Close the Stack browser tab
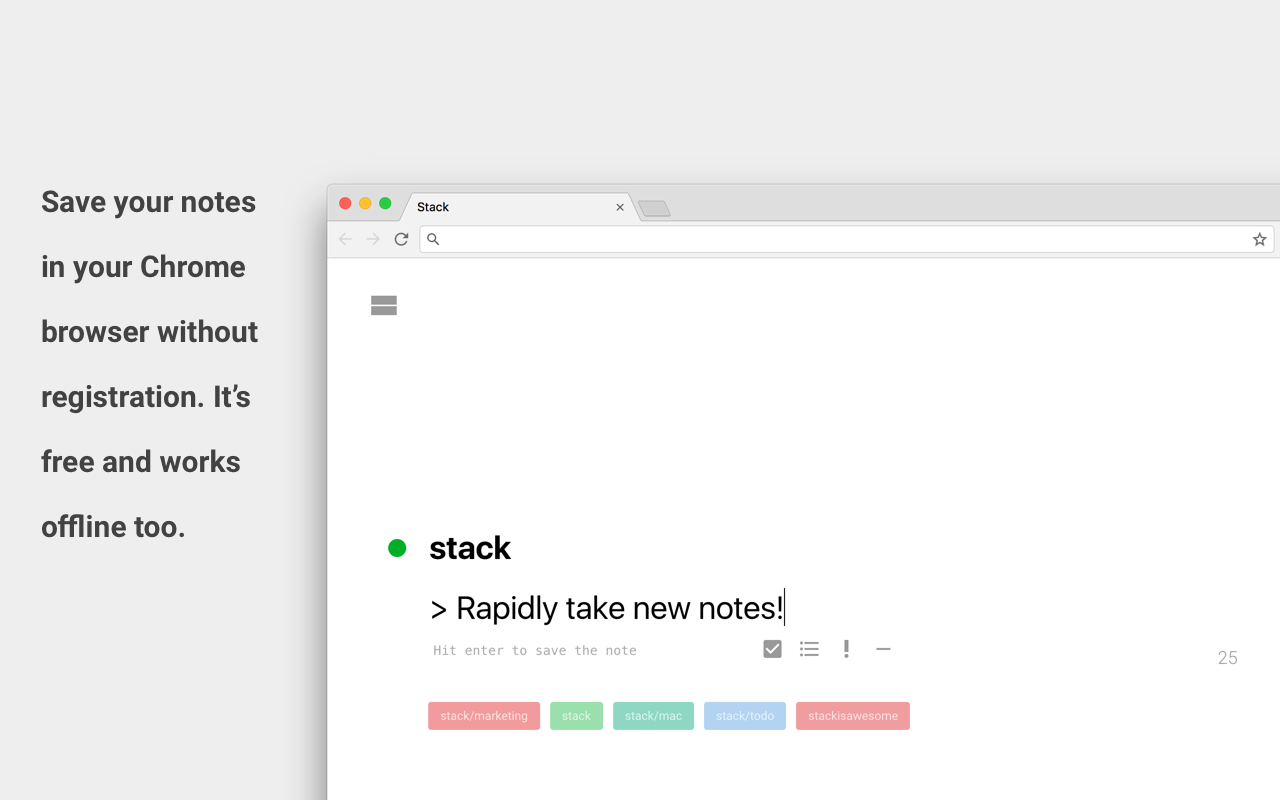This screenshot has height=800, width=1280. coord(620,207)
